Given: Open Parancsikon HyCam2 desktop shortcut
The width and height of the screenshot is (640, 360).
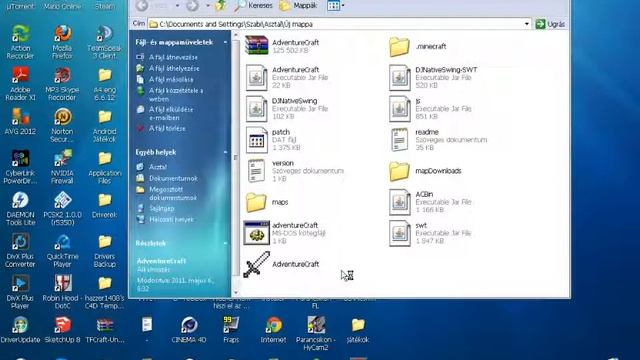Looking at the screenshot, I should [x=316, y=334].
